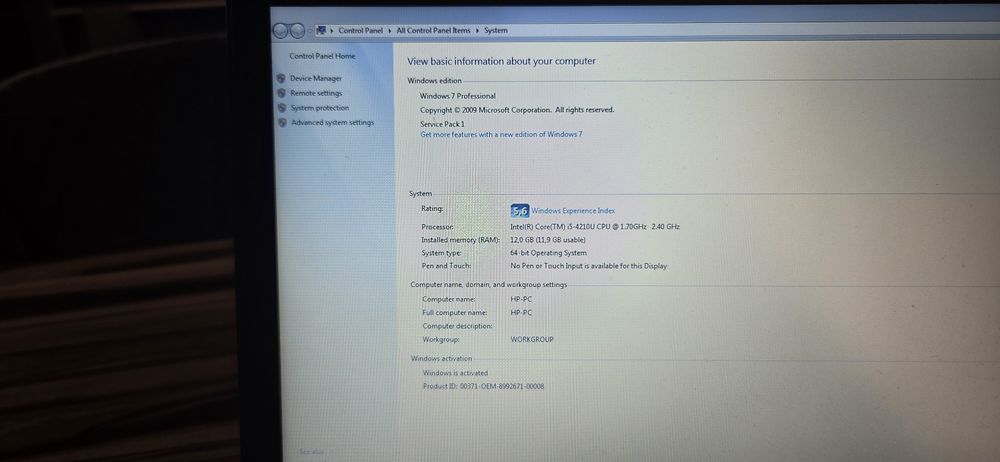Expand the arrow before Control Panel breadcrumb
The width and height of the screenshot is (1000, 462).
[x=332, y=31]
